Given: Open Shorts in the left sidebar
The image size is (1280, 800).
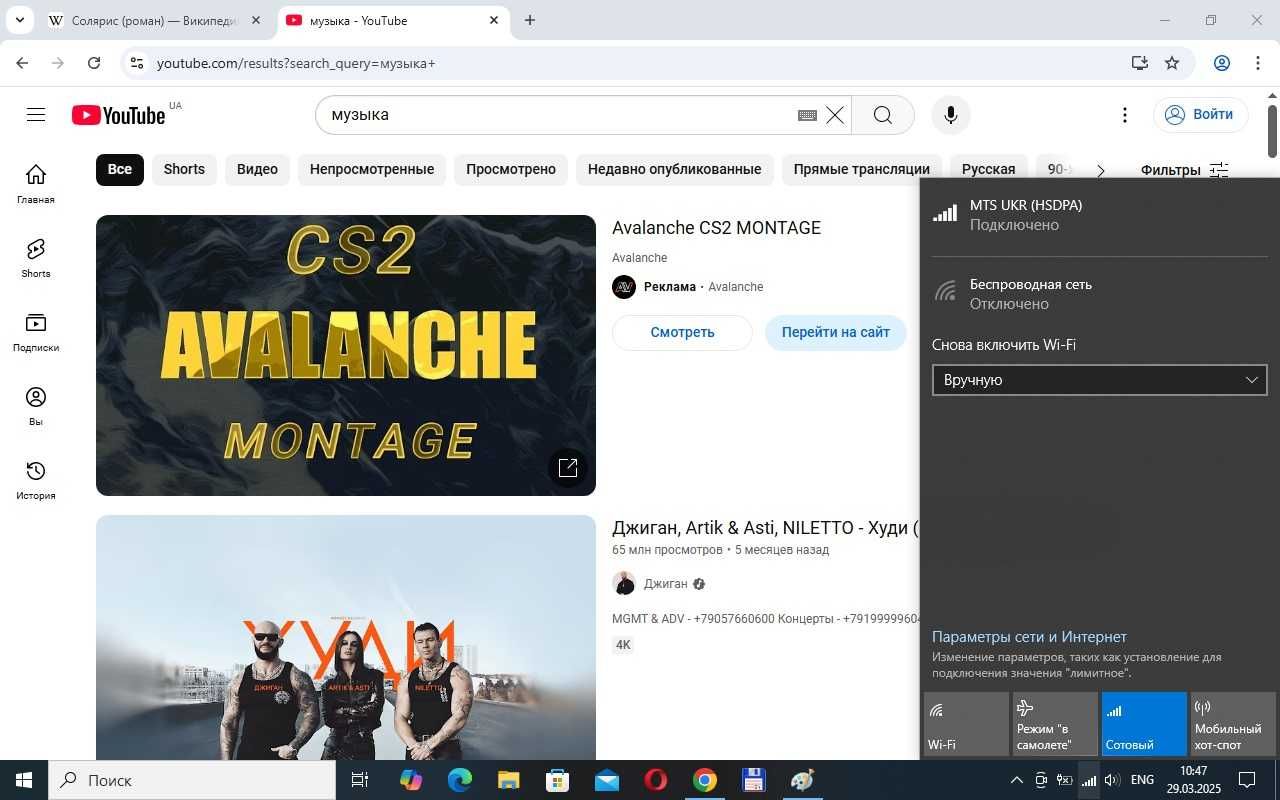Looking at the screenshot, I should pyautogui.click(x=36, y=258).
